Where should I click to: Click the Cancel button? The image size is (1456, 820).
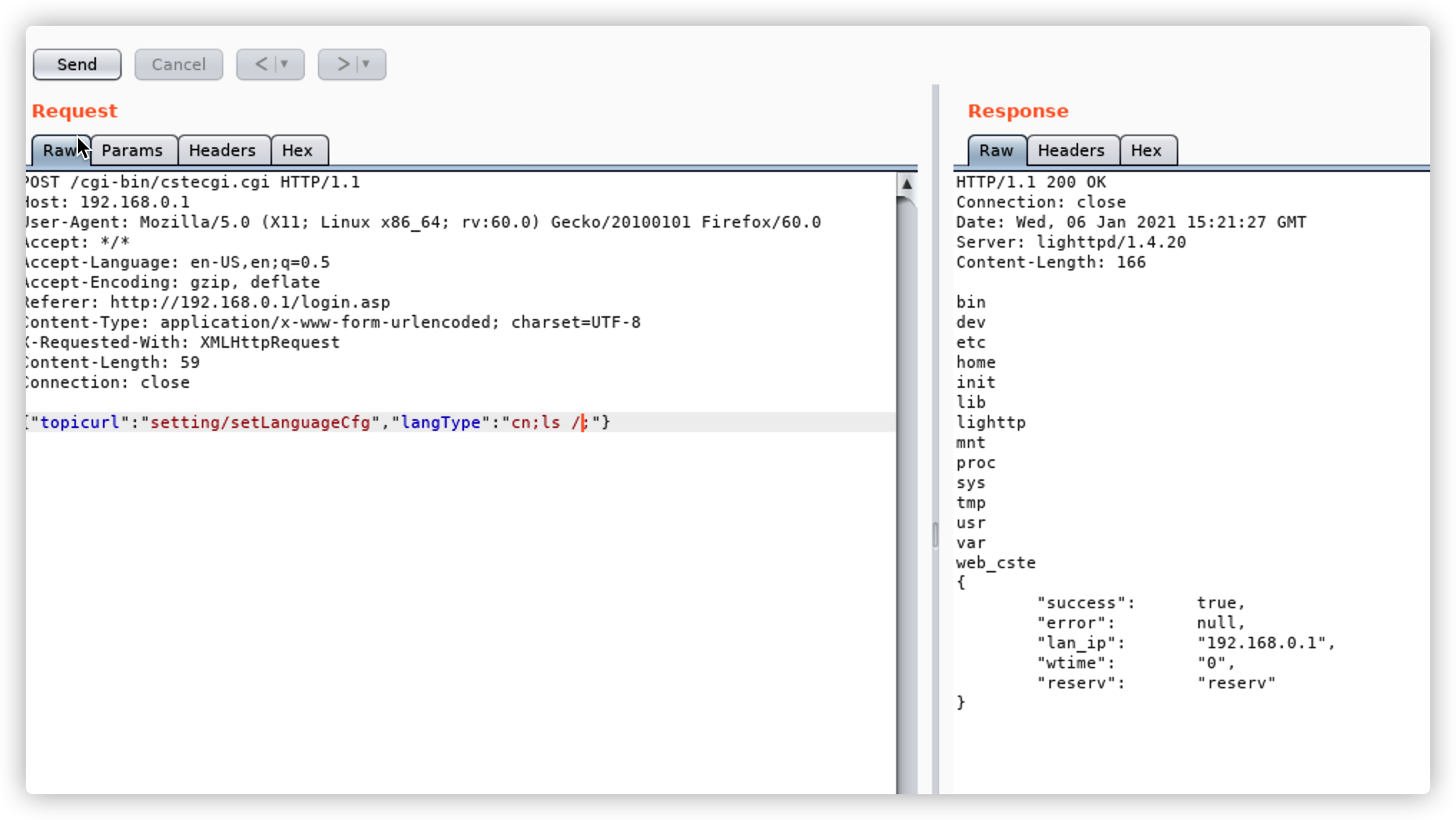point(178,64)
